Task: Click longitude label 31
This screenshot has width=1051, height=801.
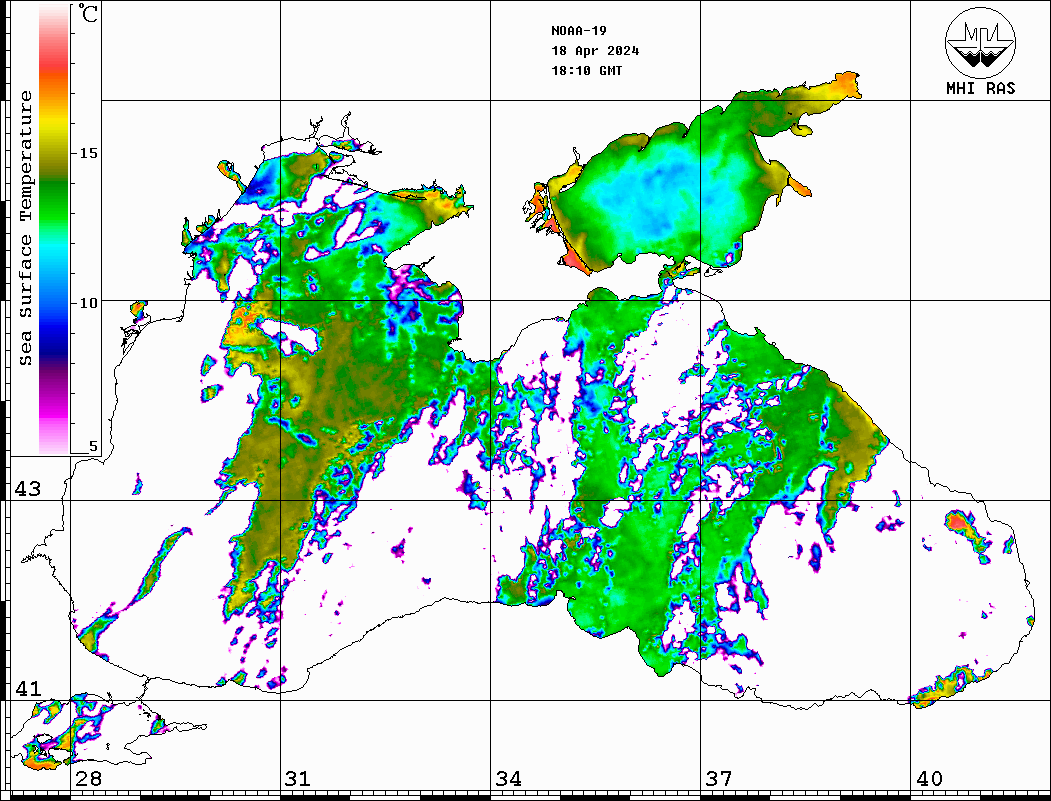Action: coord(298,779)
